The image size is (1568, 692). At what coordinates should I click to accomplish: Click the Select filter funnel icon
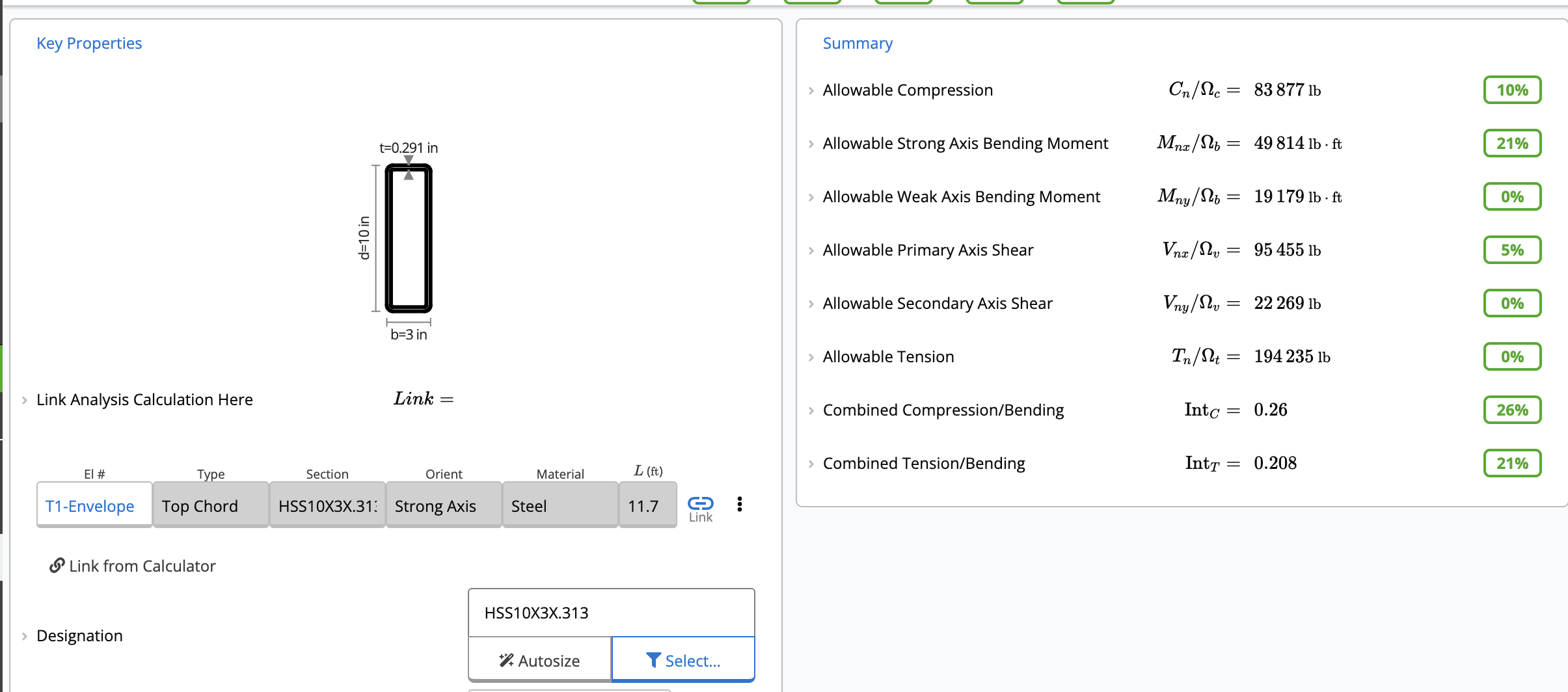point(654,661)
